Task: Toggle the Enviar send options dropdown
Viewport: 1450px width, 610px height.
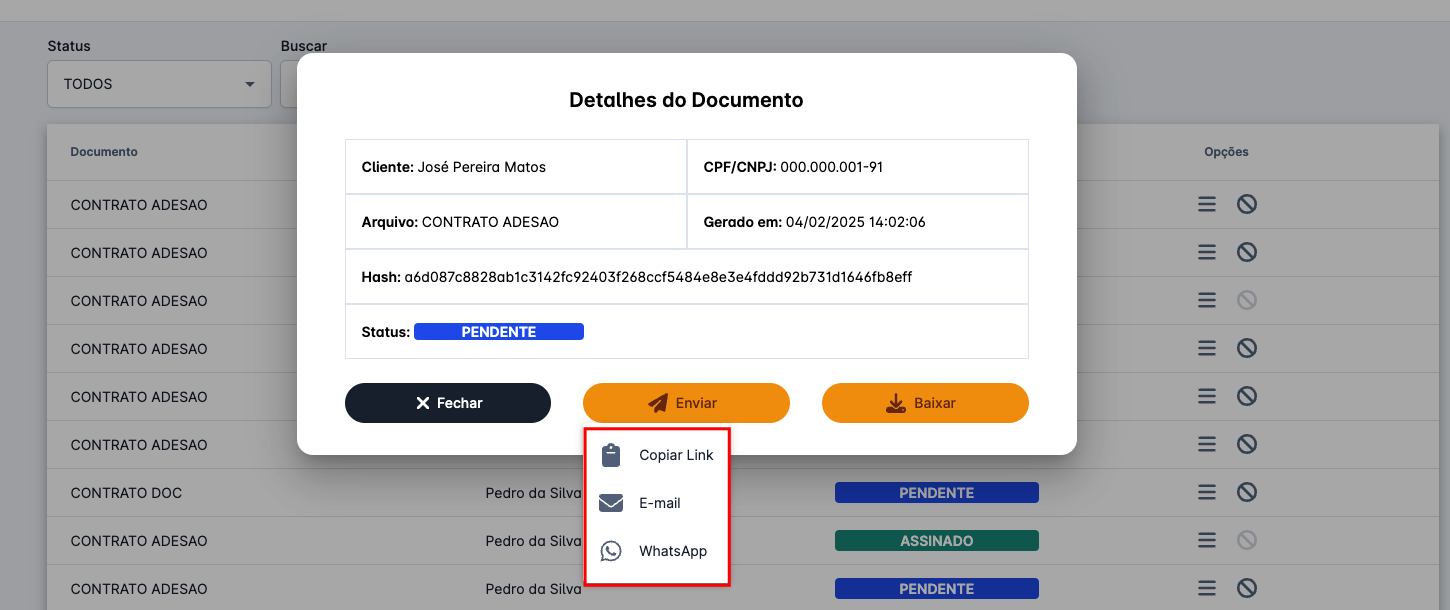Action: coord(686,403)
